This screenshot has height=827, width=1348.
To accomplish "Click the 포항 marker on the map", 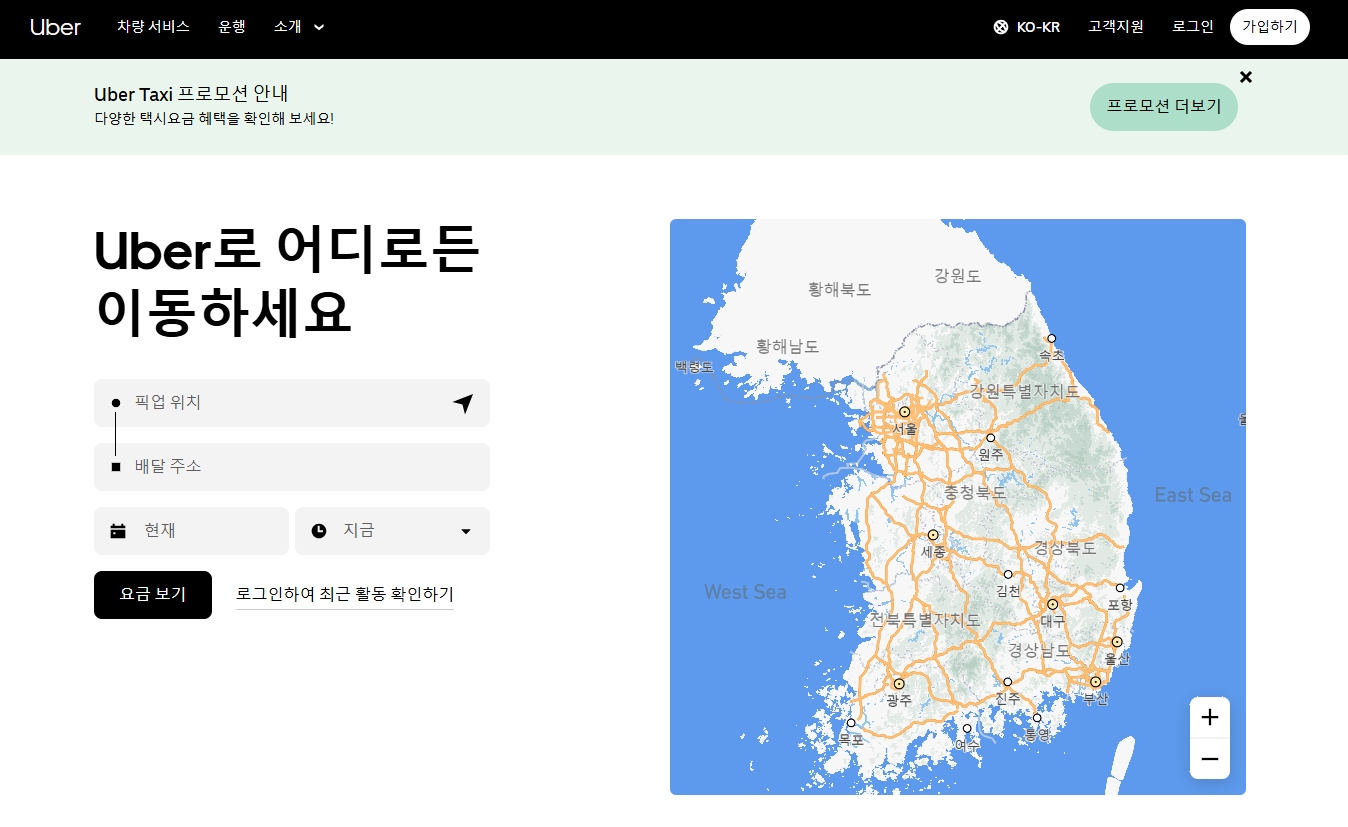I will [1120, 588].
